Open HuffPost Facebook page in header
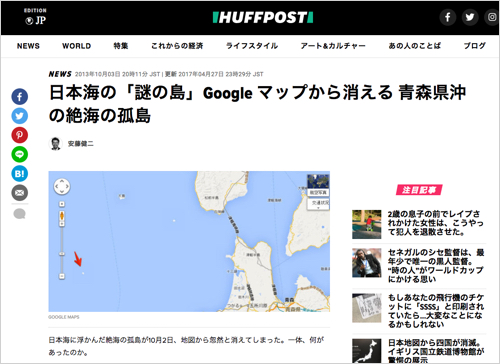This screenshot has width=500, height=364. click(447, 17)
